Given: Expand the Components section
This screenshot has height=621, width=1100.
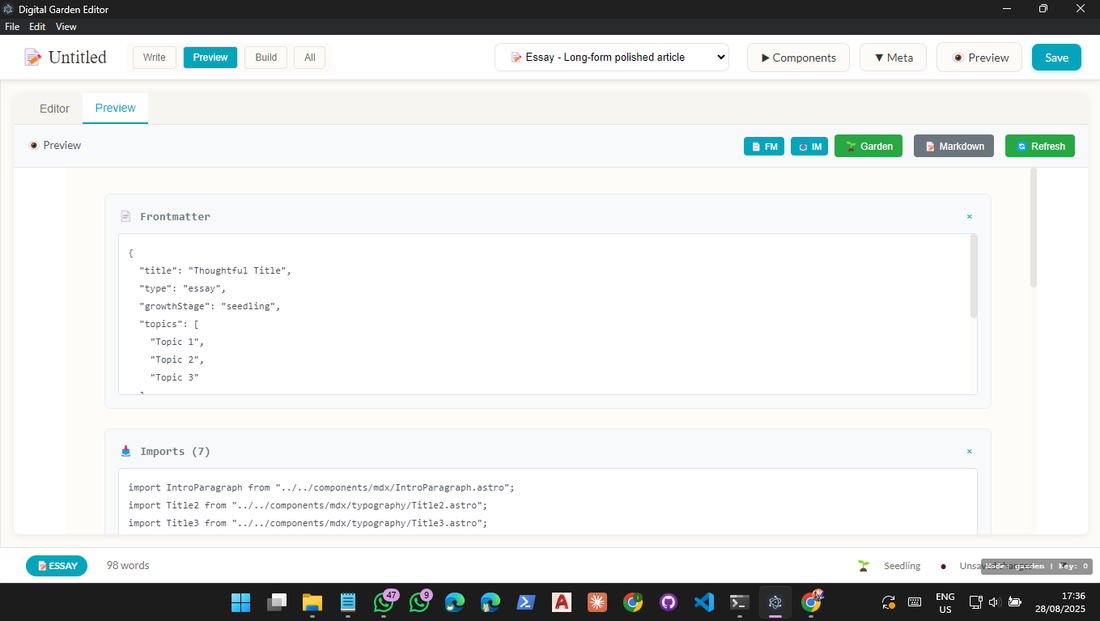Looking at the screenshot, I should [x=798, y=57].
